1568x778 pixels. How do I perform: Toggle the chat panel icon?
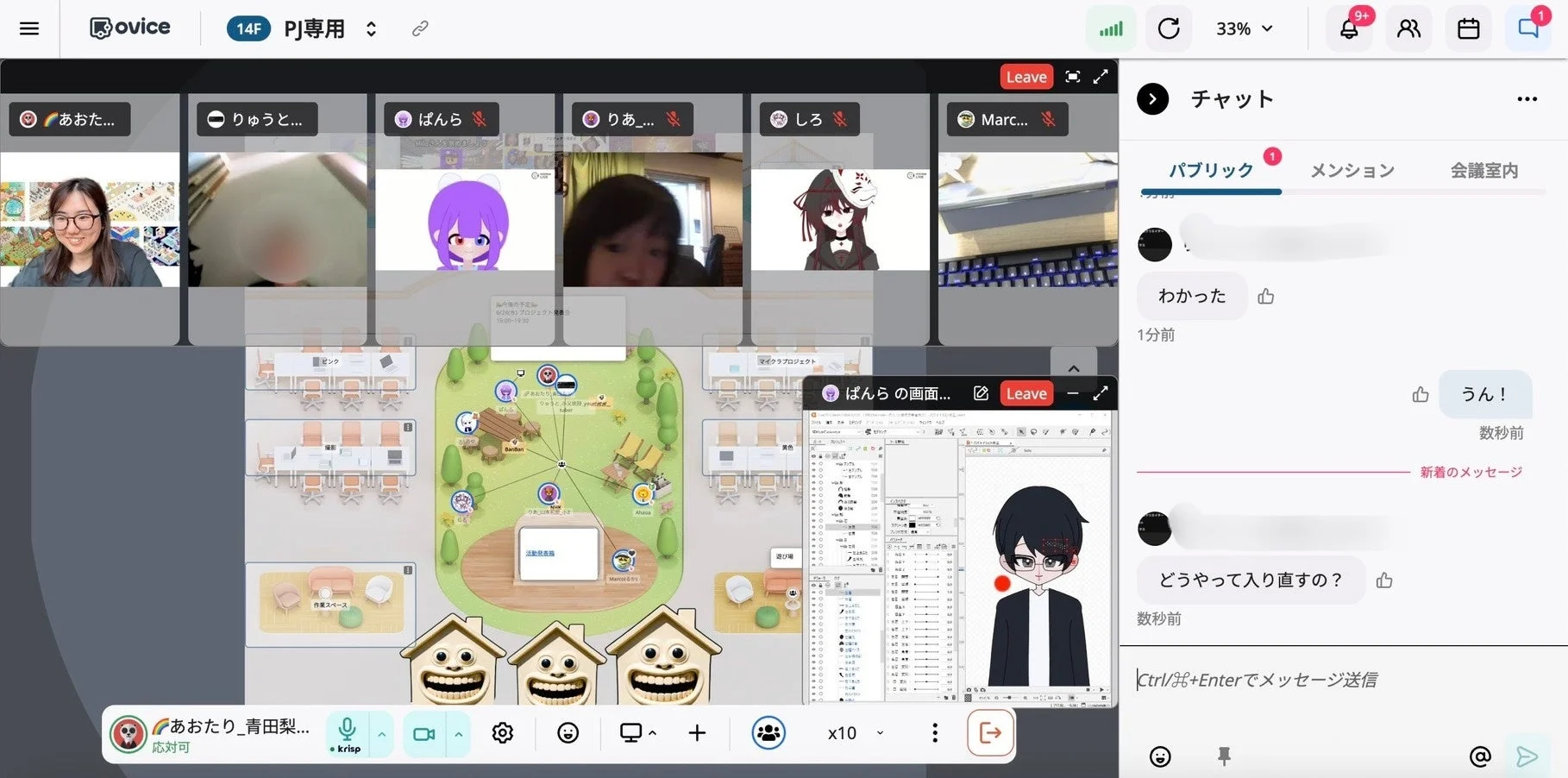(x=1527, y=28)
